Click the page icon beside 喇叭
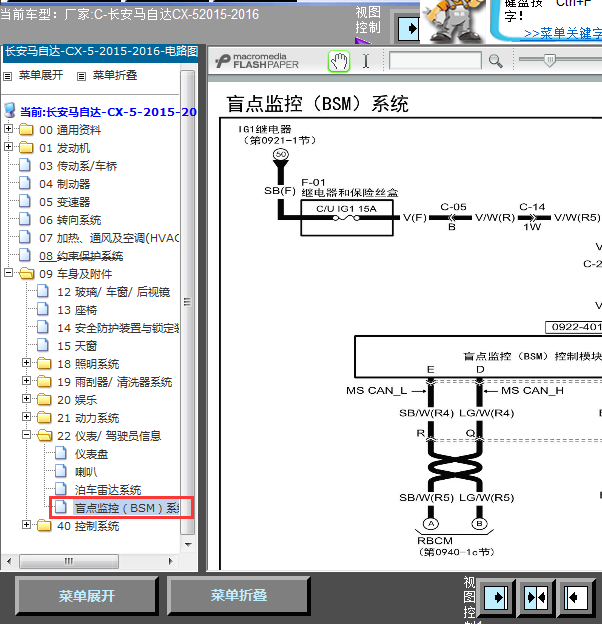The width and height of the screenshot is (602, 624). (x=61, y=471)
